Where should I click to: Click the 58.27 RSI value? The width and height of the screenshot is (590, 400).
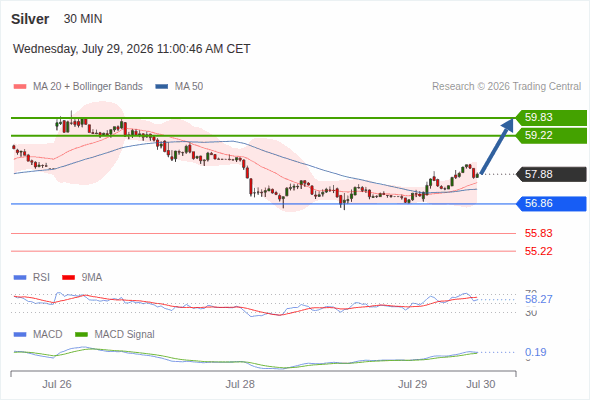click(538, 300)
